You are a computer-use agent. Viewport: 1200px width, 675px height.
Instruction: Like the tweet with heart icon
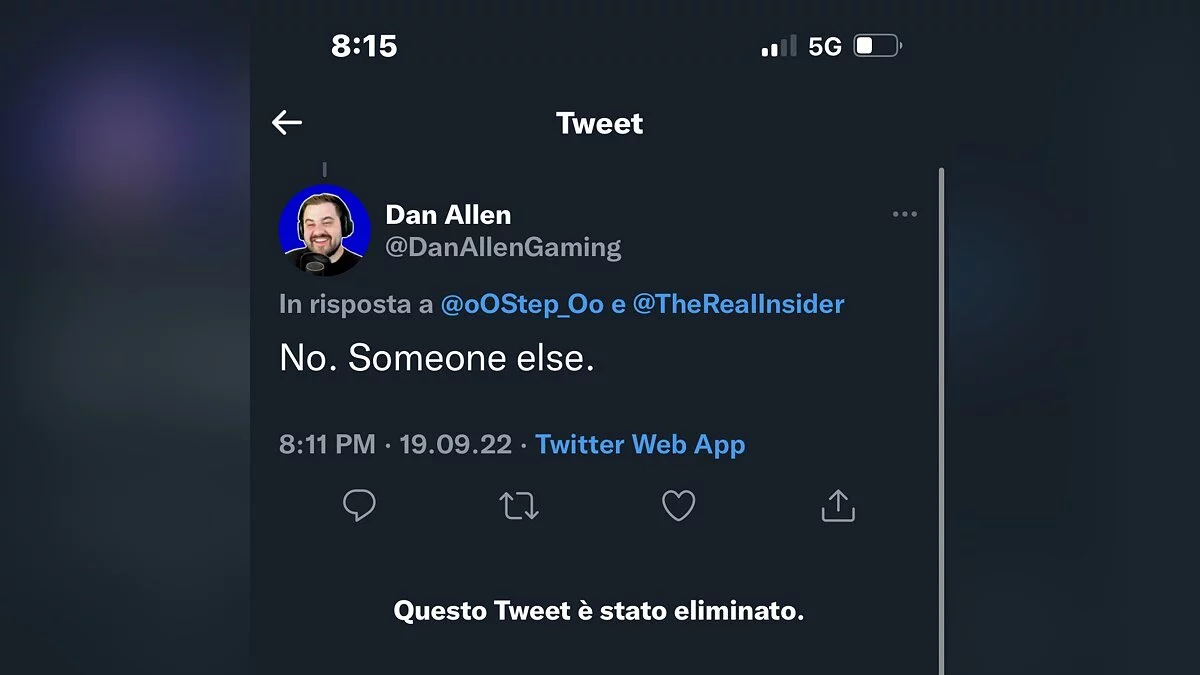[x=679, y=506]
